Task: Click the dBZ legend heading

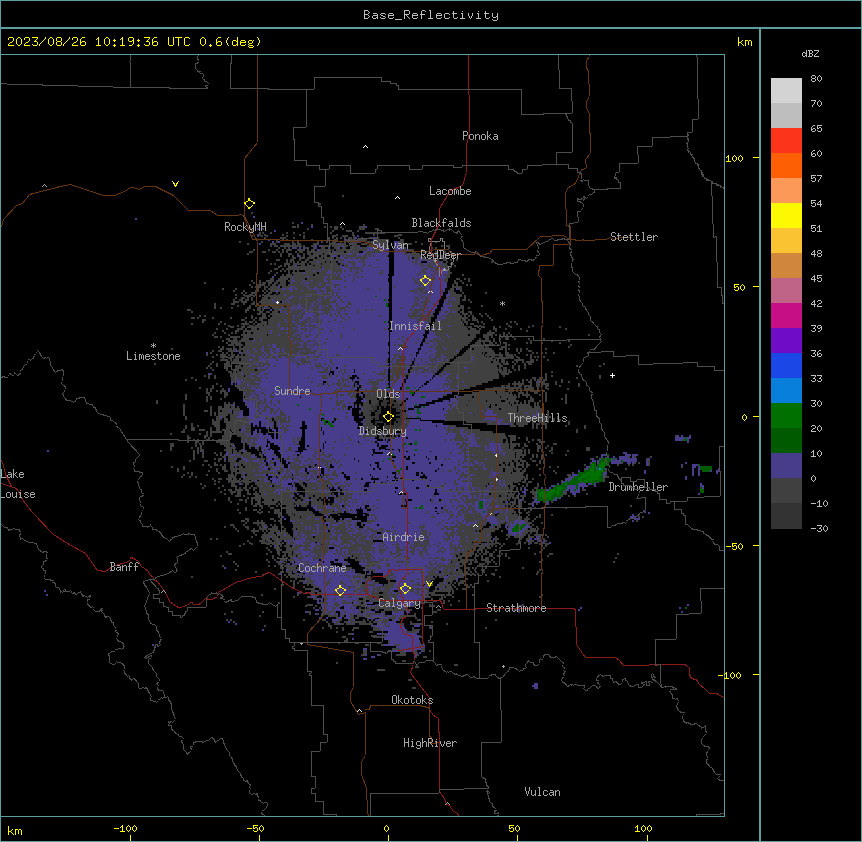Action: click(810, 54)
